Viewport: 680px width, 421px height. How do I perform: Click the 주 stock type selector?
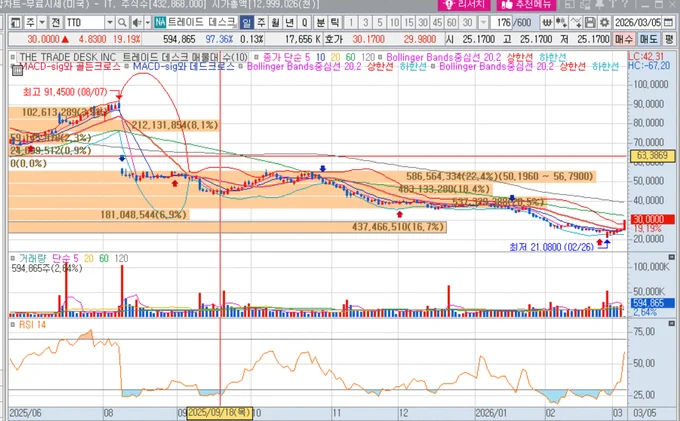[x=30, y=22]
